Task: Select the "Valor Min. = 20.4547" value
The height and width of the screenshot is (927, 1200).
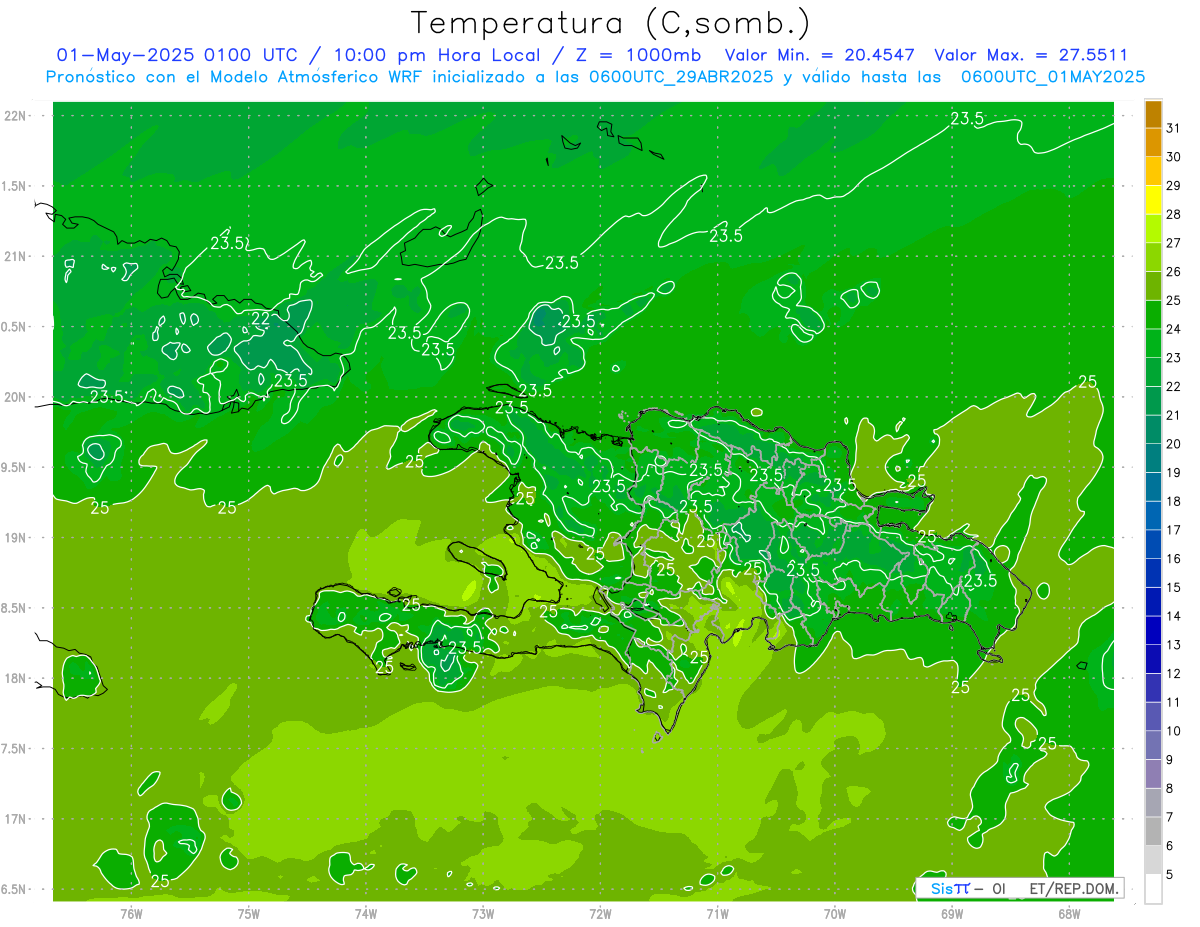Action: 820,55
